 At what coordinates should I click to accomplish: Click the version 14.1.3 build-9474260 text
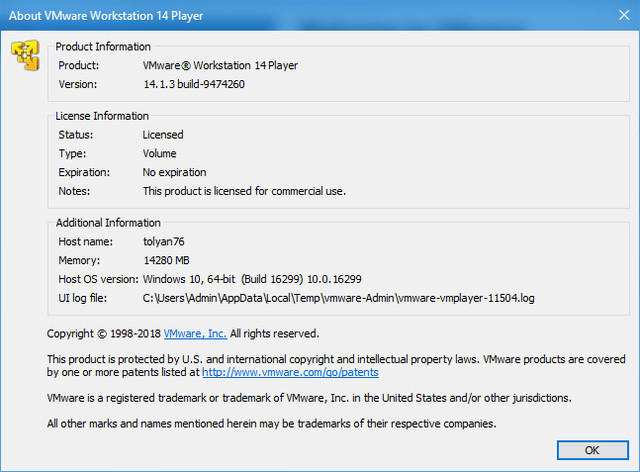194,84
